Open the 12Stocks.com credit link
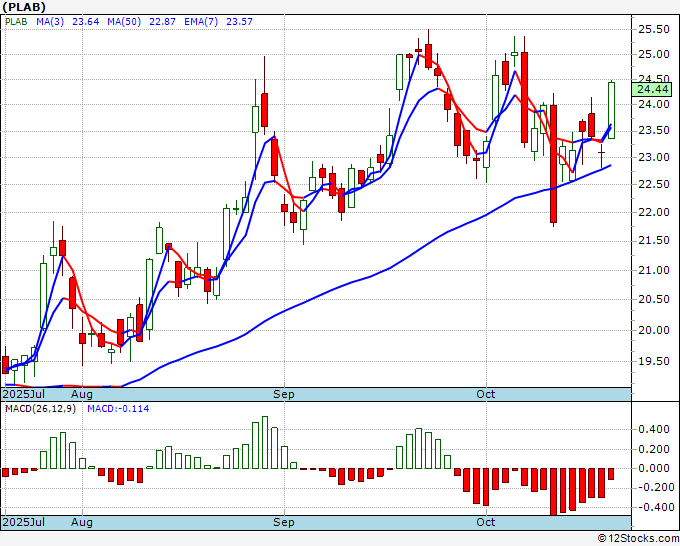 point(638,539)
